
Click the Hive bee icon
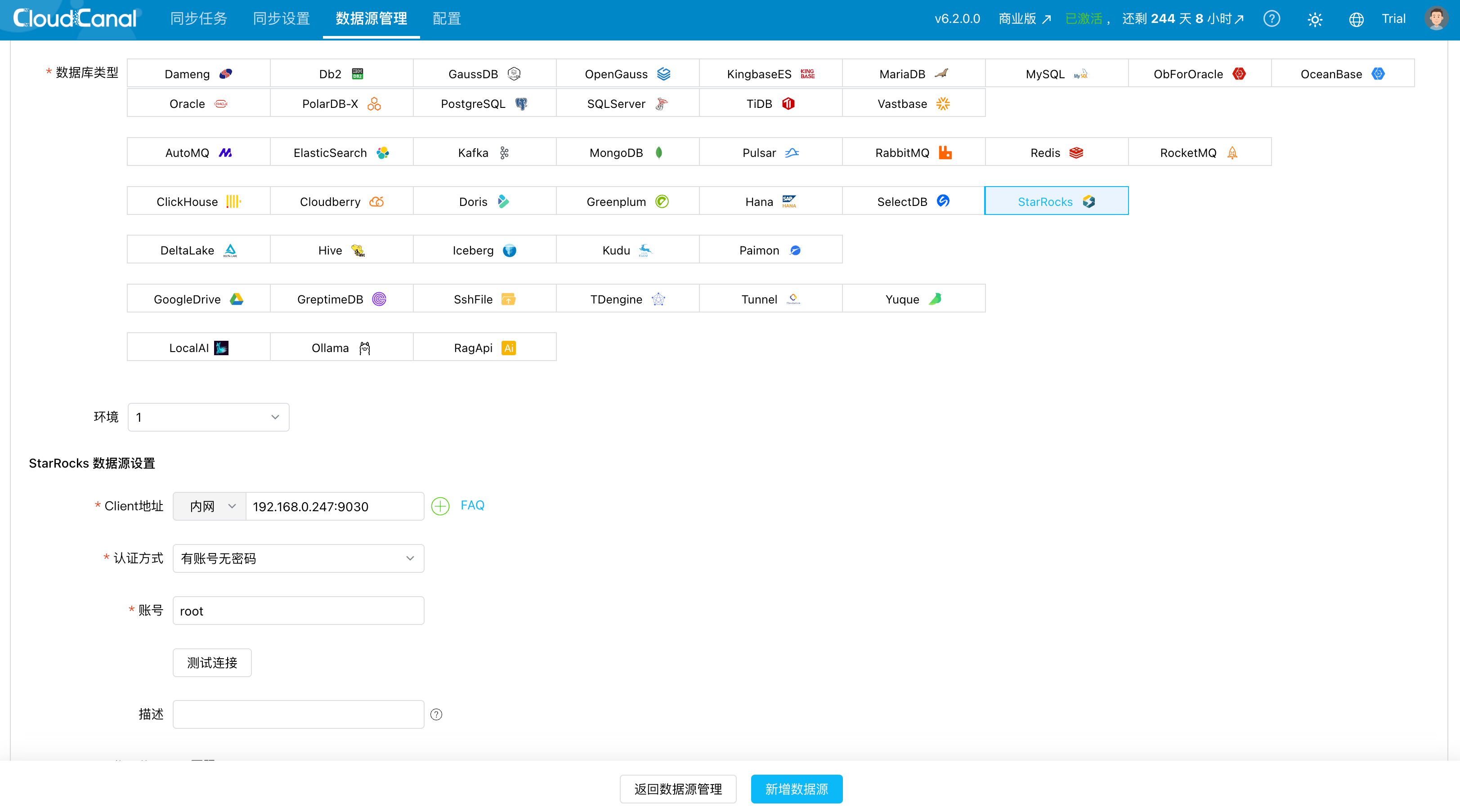[x=358, y=250]
